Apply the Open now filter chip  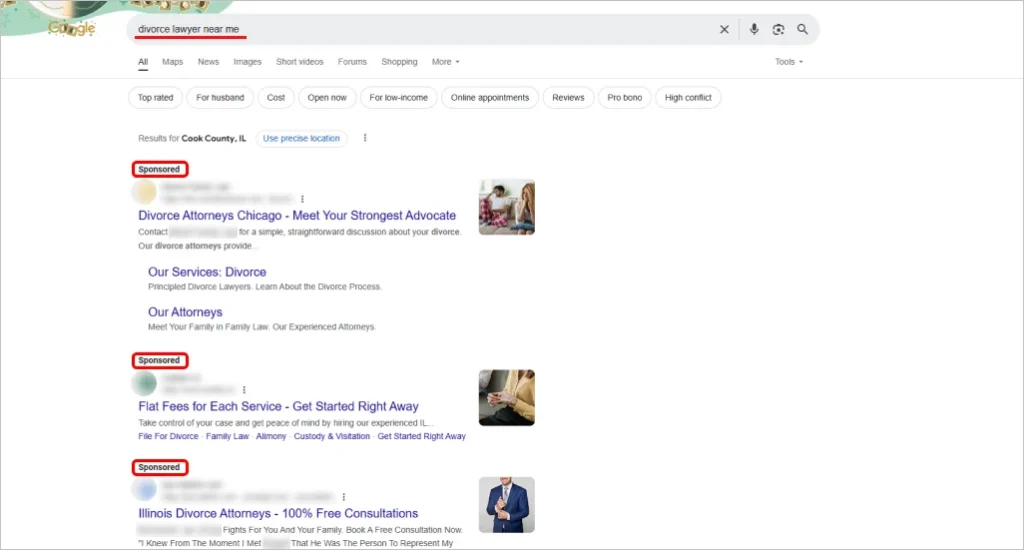point(327,98)
